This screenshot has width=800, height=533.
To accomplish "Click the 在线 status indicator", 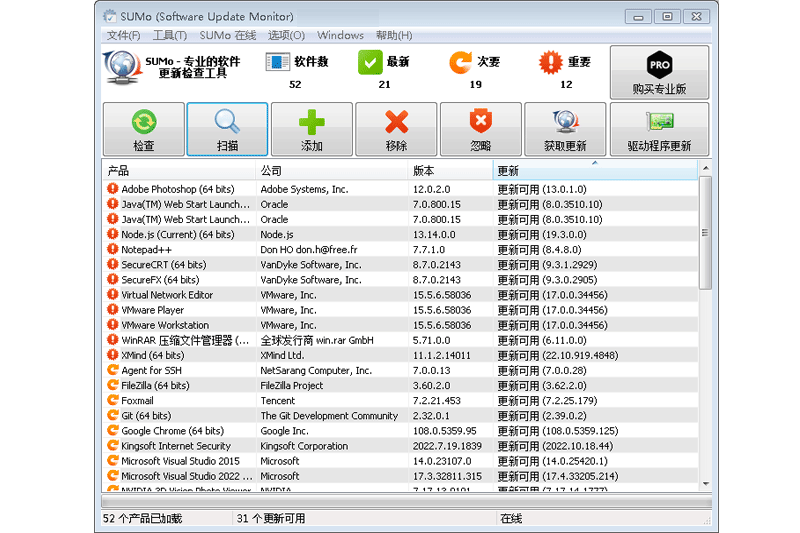I will click(511, 518).
